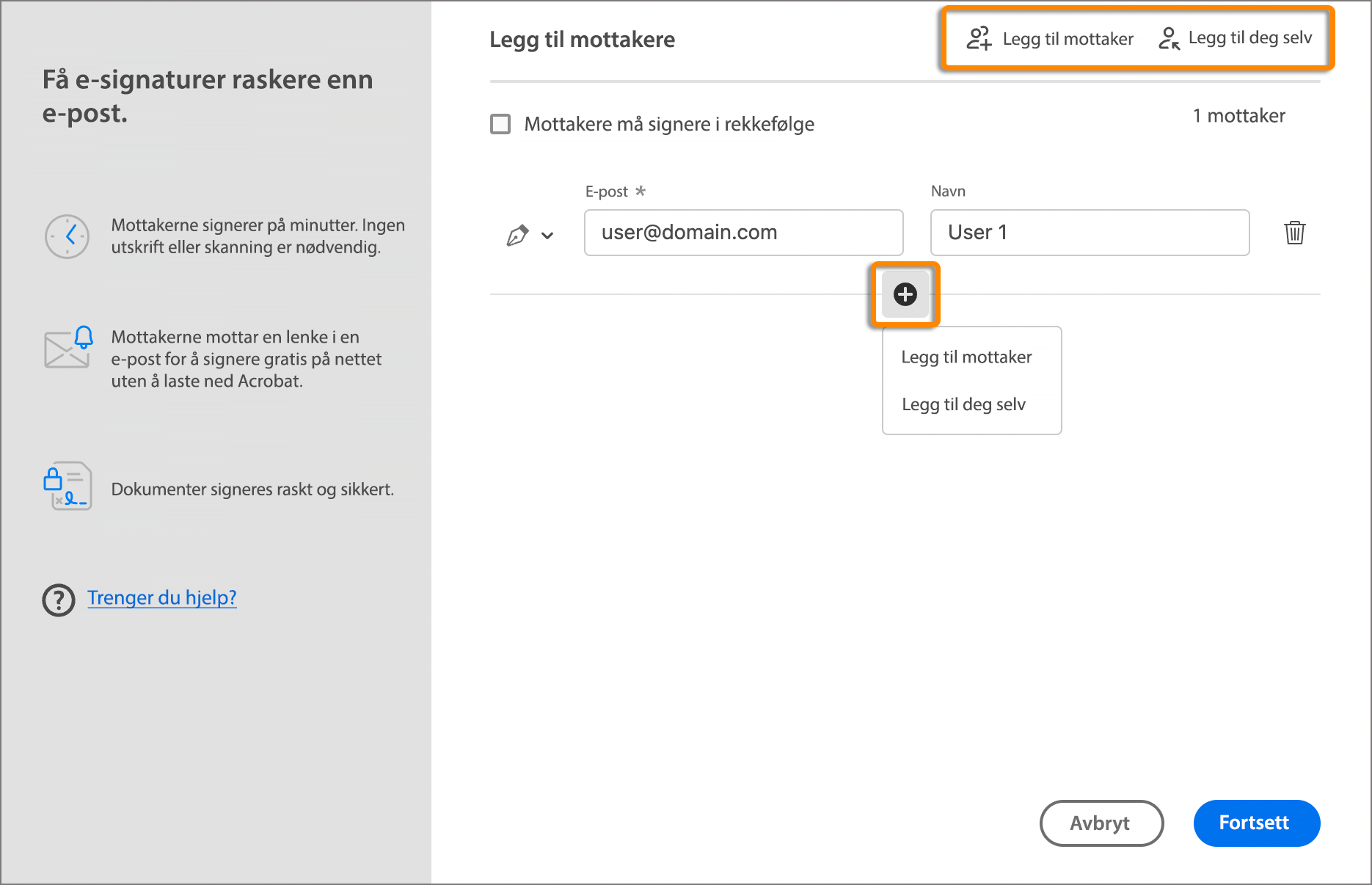This screenshot has height=885, width=1372.
Task: Choose "Legg til deg selv" in popup menu
Action: click(x=963, y=404)
